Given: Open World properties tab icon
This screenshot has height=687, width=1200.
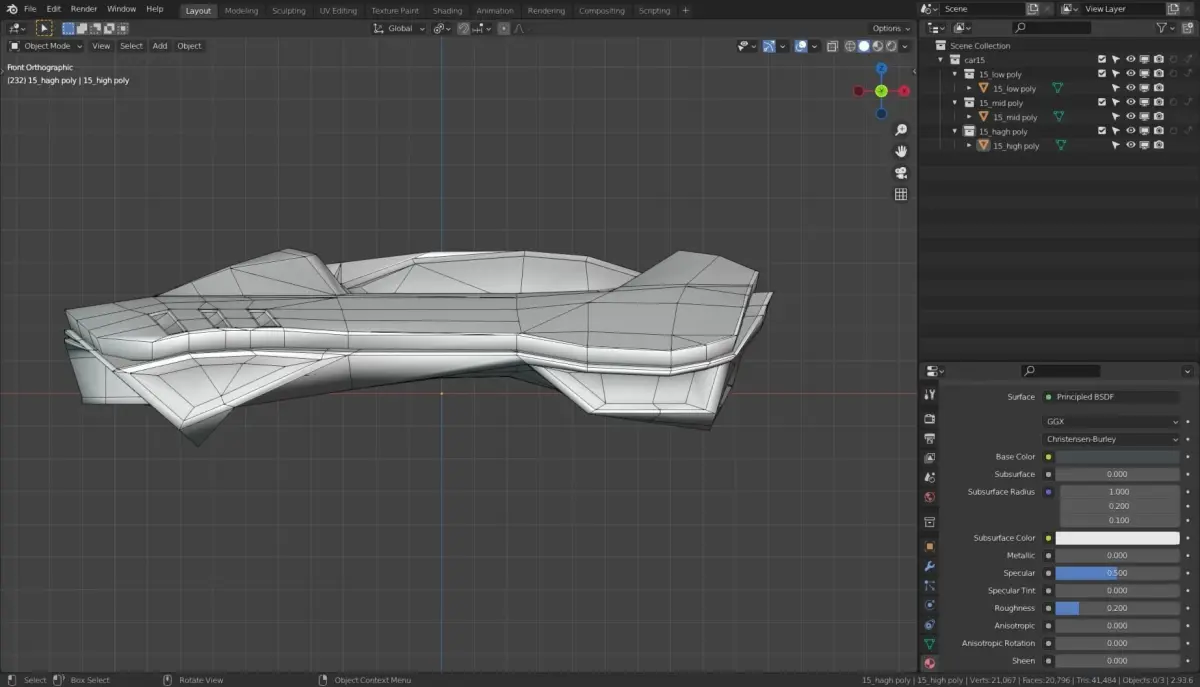Looking at the screenshot, I should click(x=930, y=497).
